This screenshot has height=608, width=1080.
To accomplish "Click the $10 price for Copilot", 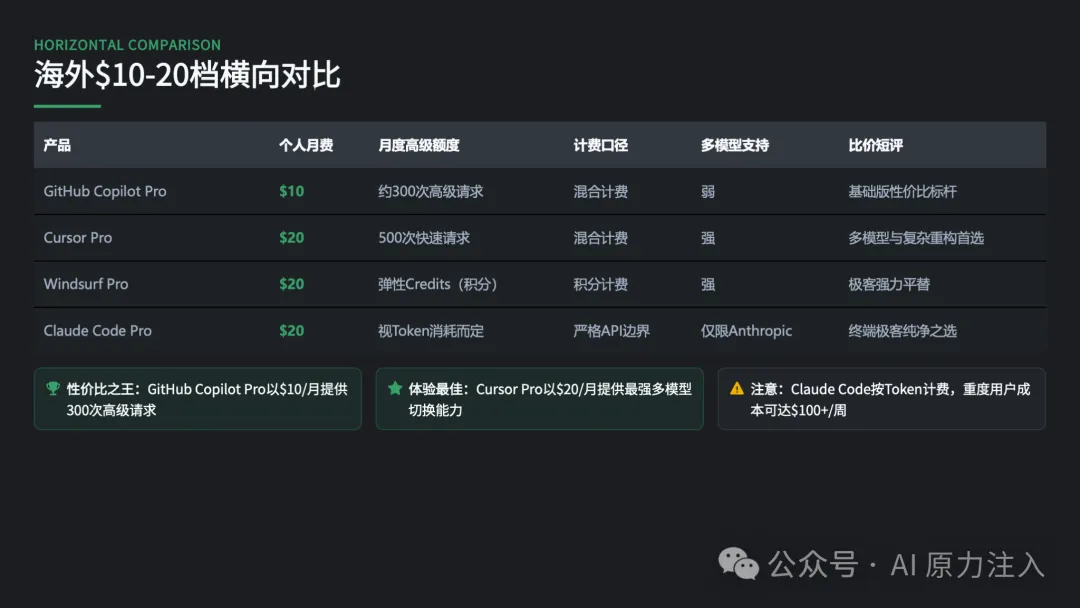I will [x=291, y=191].
